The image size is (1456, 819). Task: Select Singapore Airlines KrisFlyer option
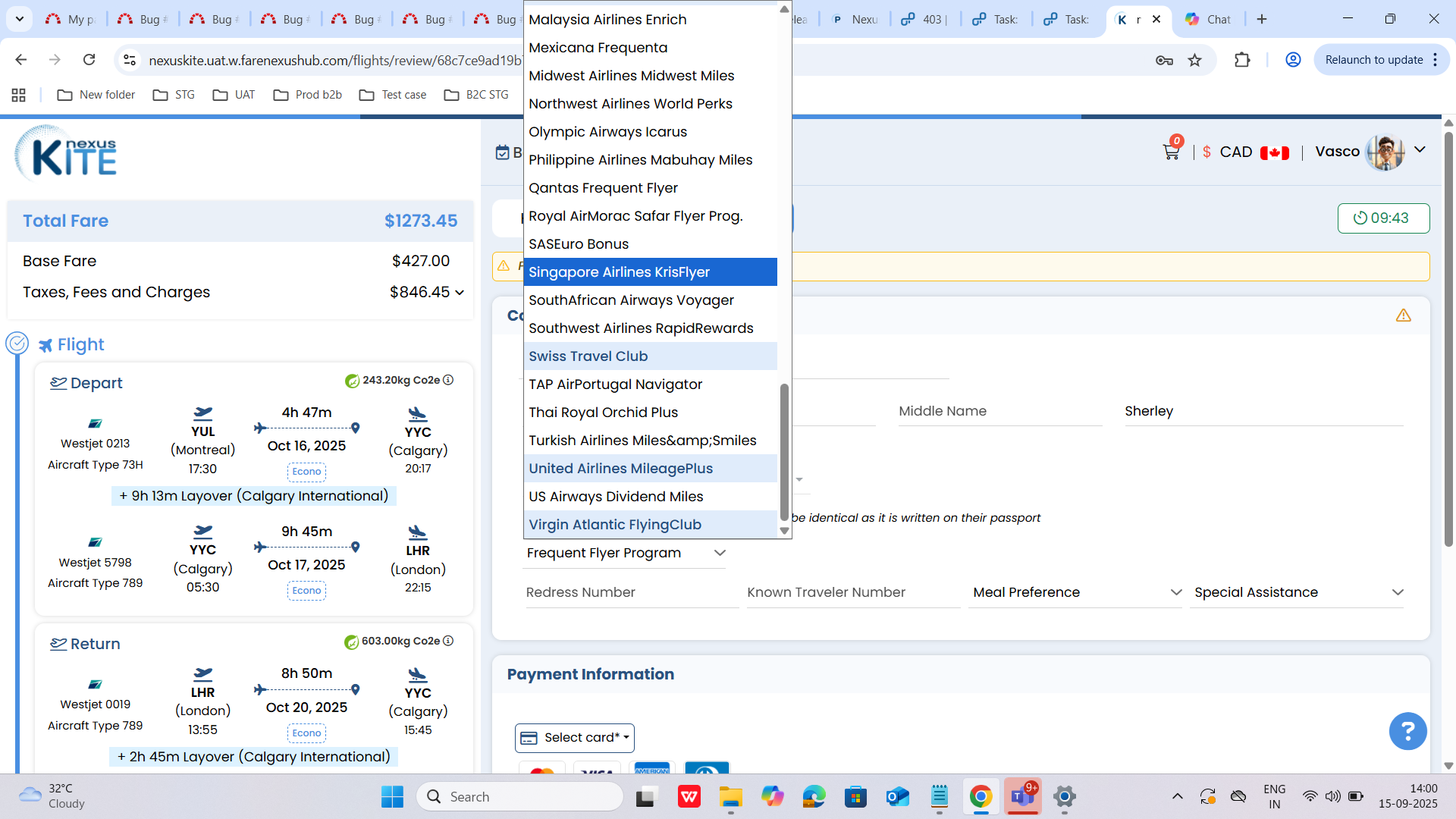[650, 272]
